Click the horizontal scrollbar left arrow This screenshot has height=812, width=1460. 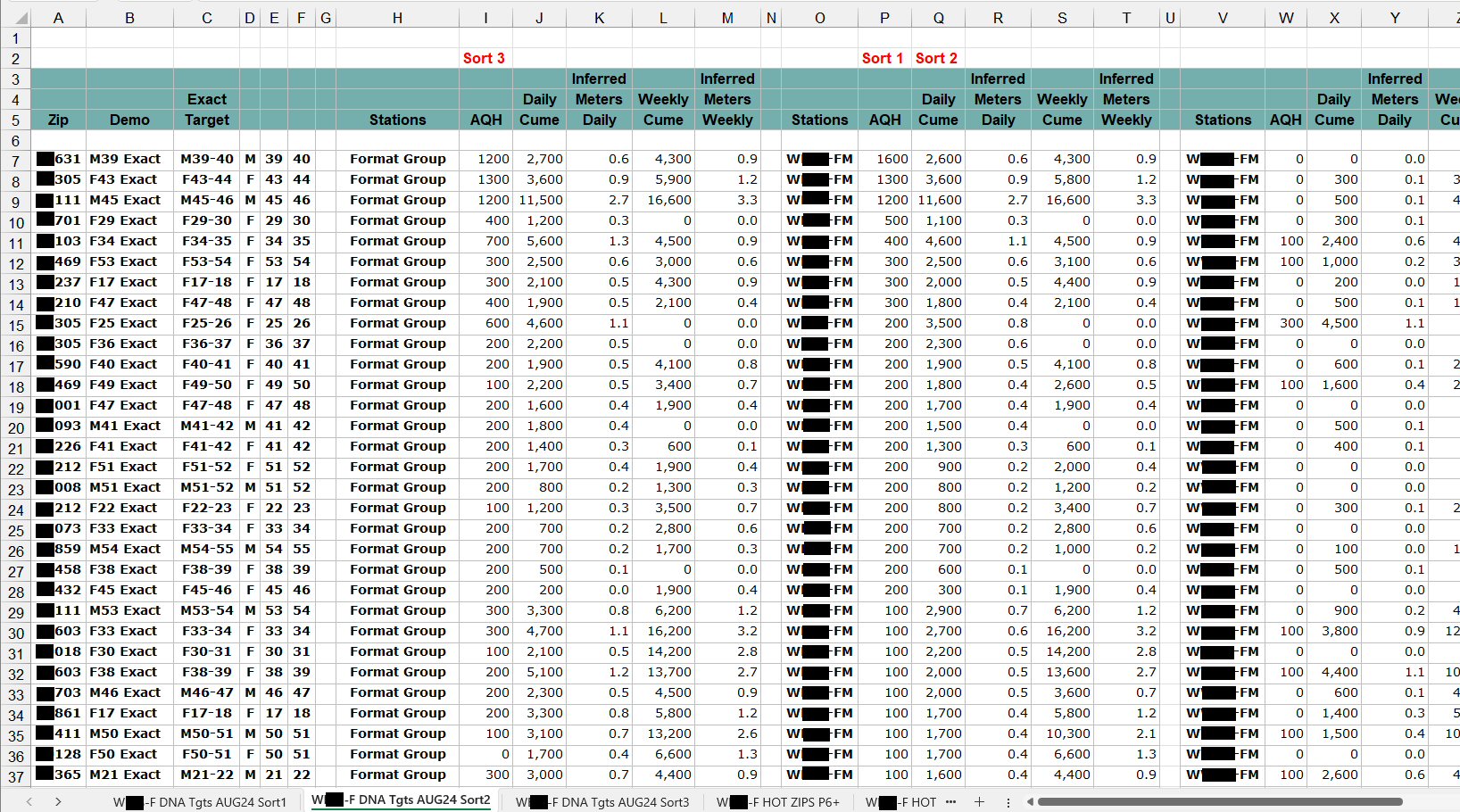(1030, 801)
